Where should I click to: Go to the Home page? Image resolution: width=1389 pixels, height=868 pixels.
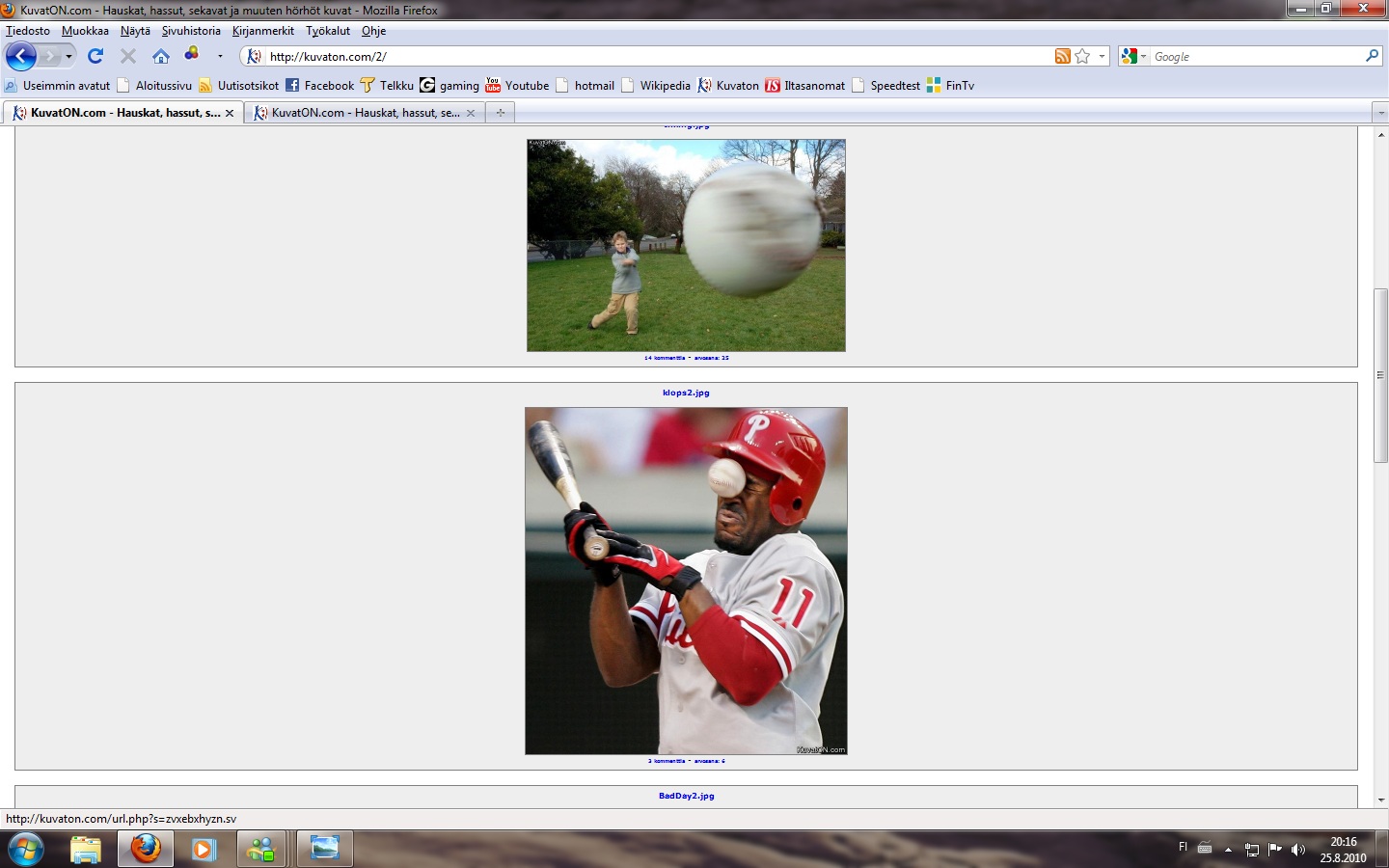pos(161,56)
